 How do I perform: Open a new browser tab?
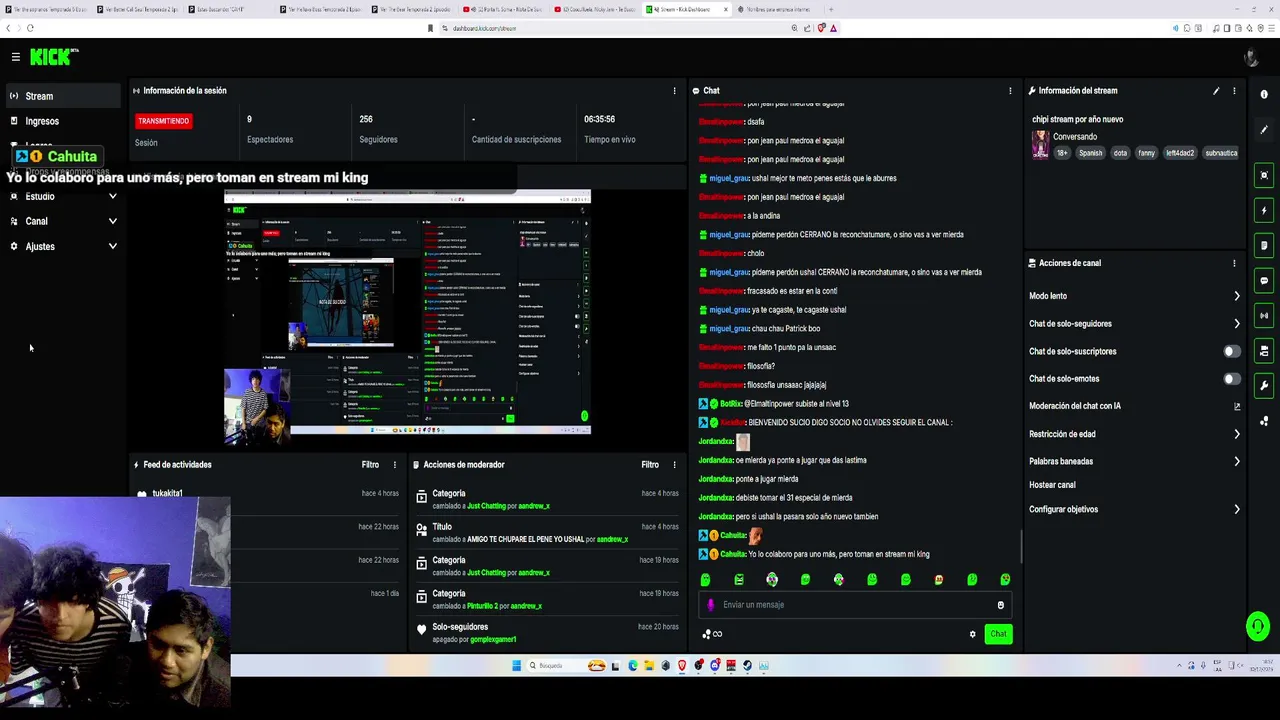click(831, 9)
